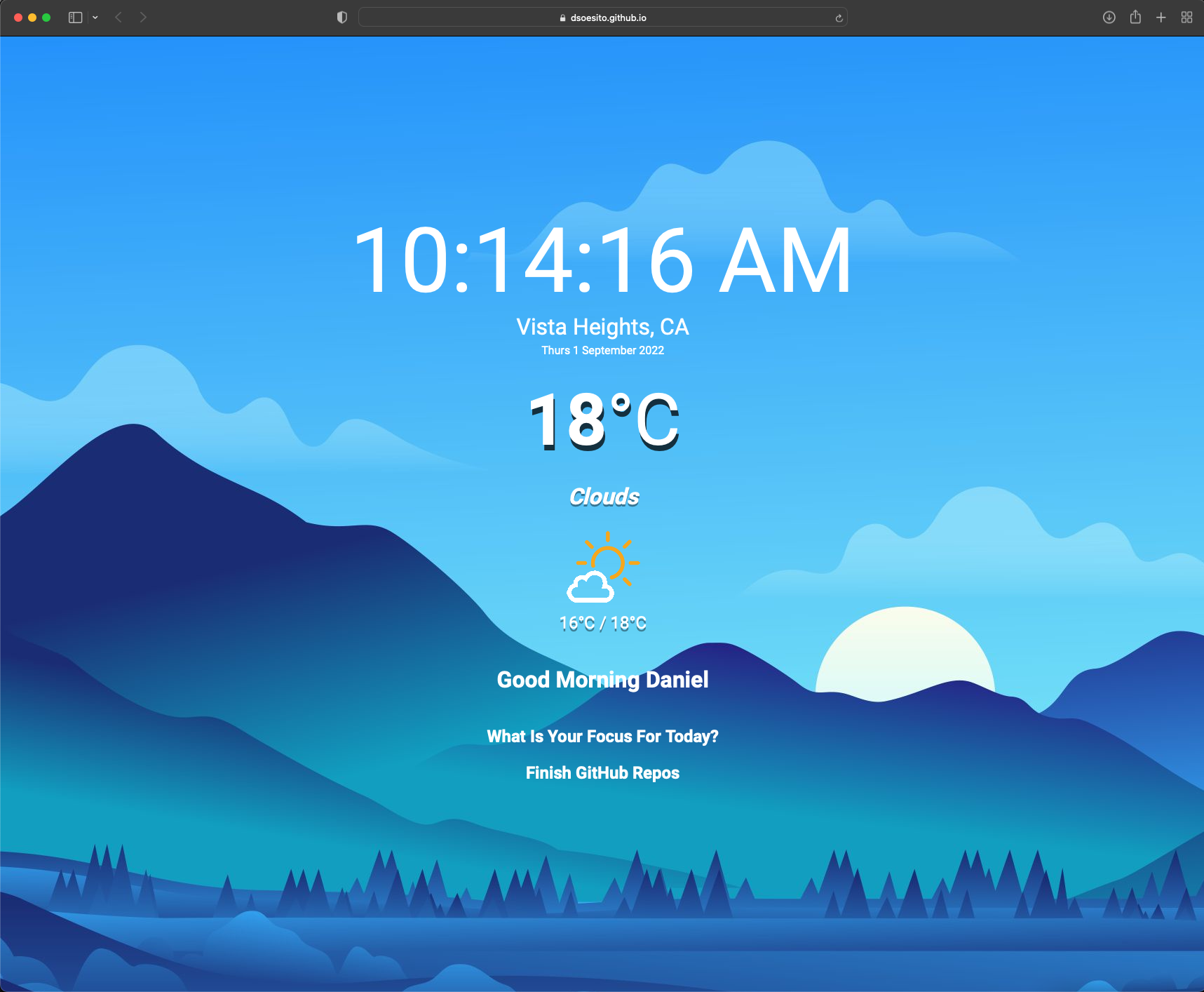Click the 18°C temperature display
Viewport: 1204px width, 992px height.
[603, 421]
